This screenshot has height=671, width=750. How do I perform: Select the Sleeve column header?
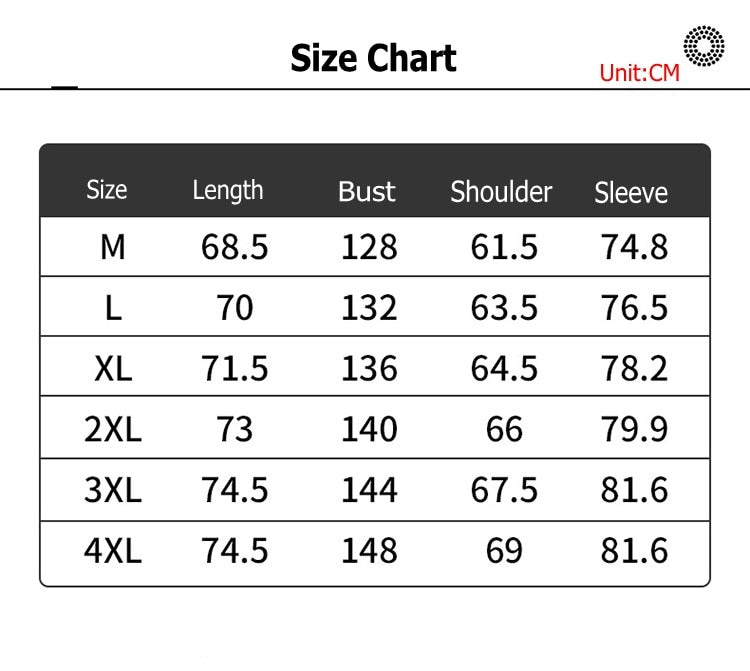click(x=631, y=193)
